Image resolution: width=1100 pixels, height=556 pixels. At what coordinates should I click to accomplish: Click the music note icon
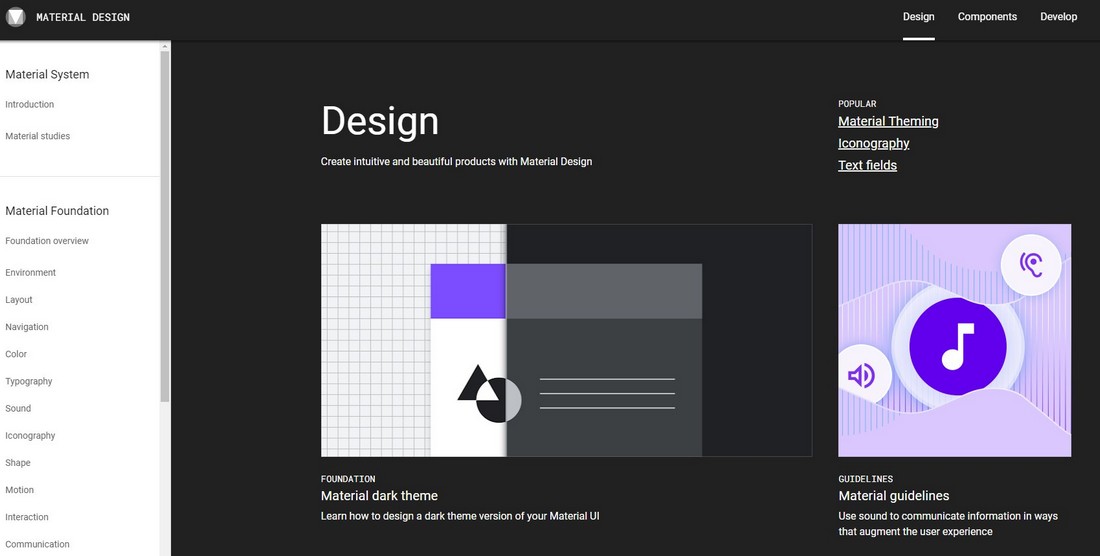point(958,346)
